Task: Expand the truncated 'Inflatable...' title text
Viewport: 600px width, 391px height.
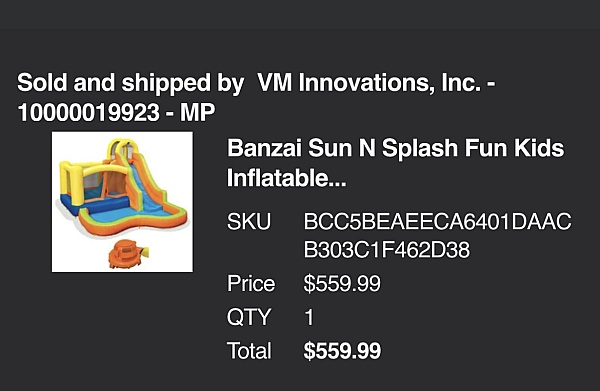Action: click(287, 178)
